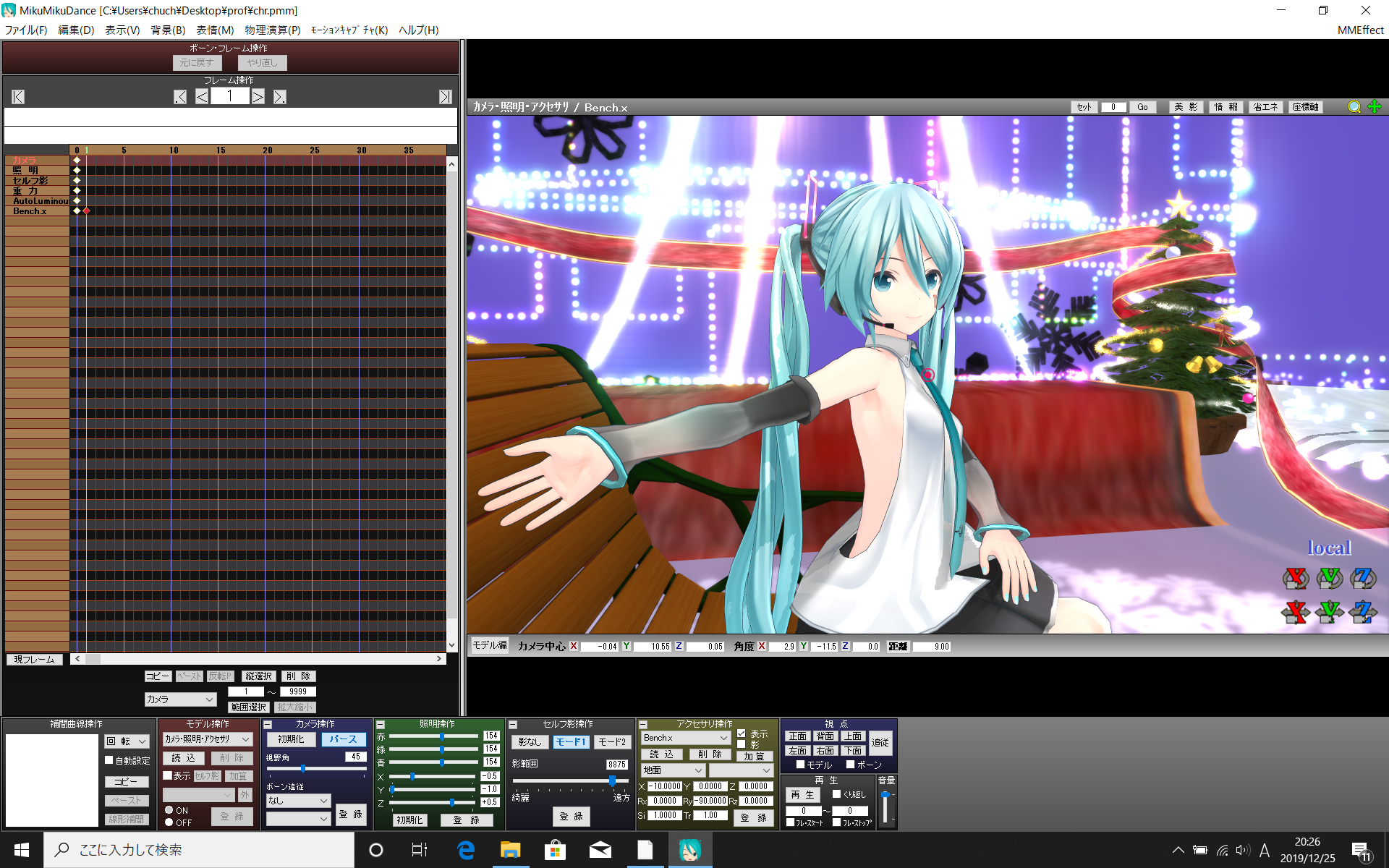Go to previous keyframe (.< button)
This screenshot has width=1389, height=868.
[180, 97]
